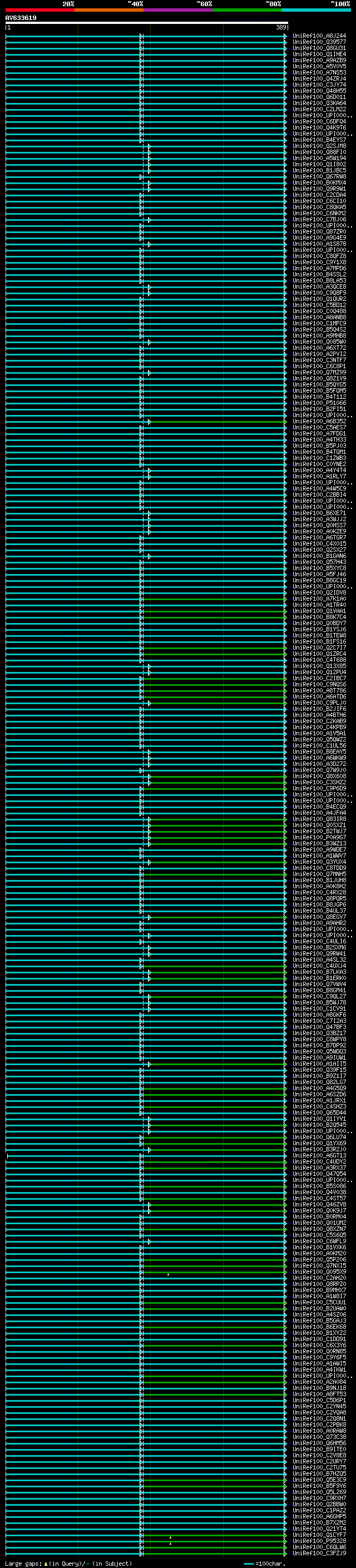Select label UniRef100_Q4ZRJ4
The width and height of the screenshot is (356, 1568).
coord(319,78)
